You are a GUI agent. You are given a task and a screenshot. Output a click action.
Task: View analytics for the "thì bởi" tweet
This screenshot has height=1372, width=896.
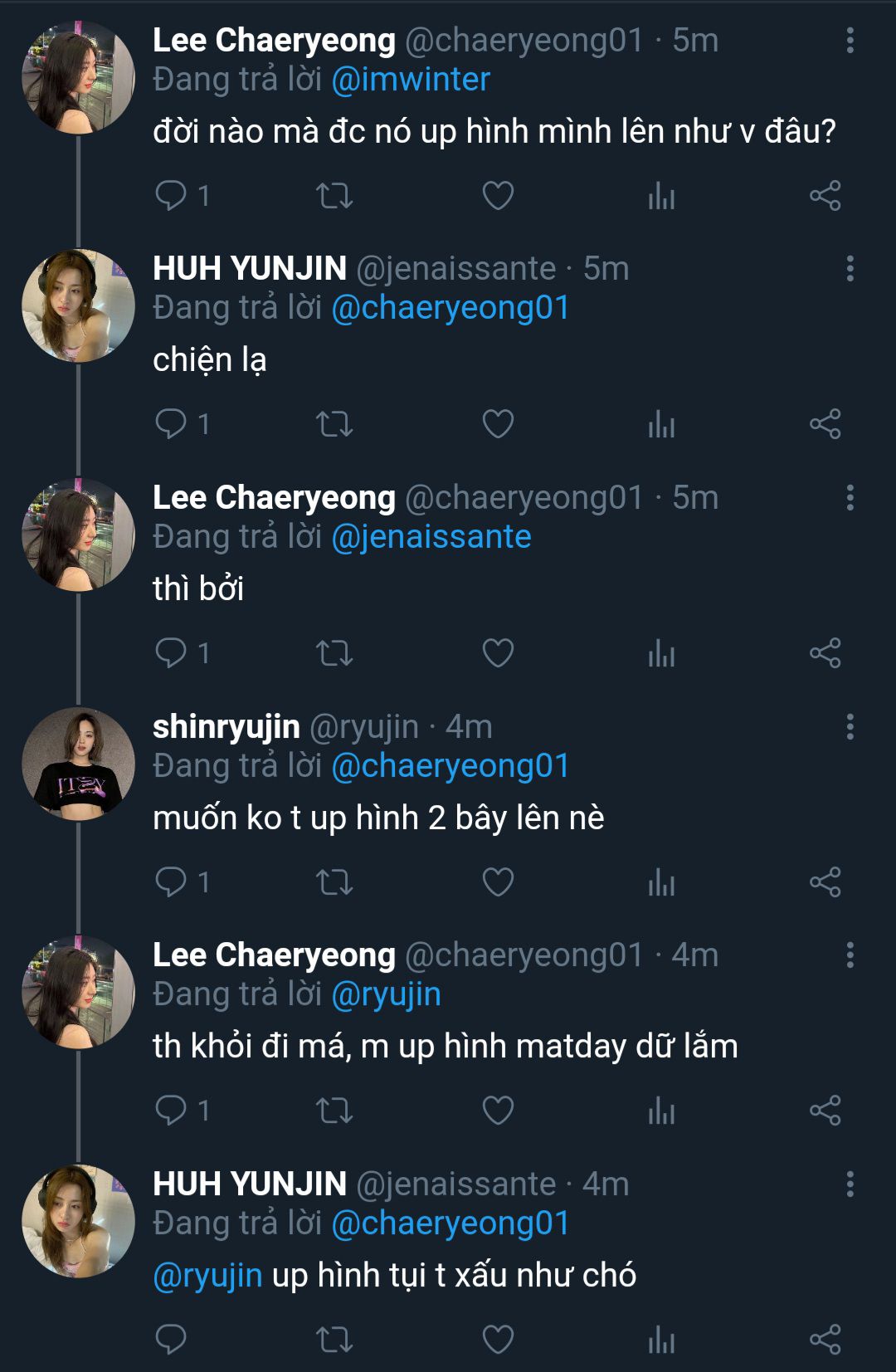pos(661,654)
